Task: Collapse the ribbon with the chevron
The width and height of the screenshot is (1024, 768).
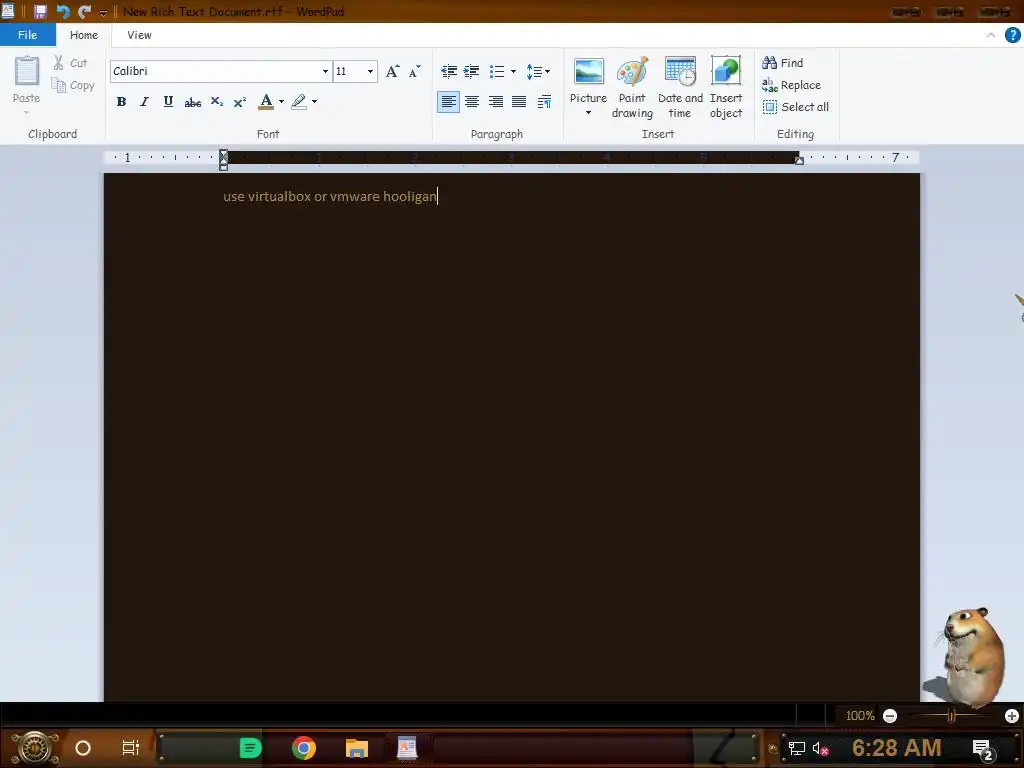Action: (x=991, y=35)
